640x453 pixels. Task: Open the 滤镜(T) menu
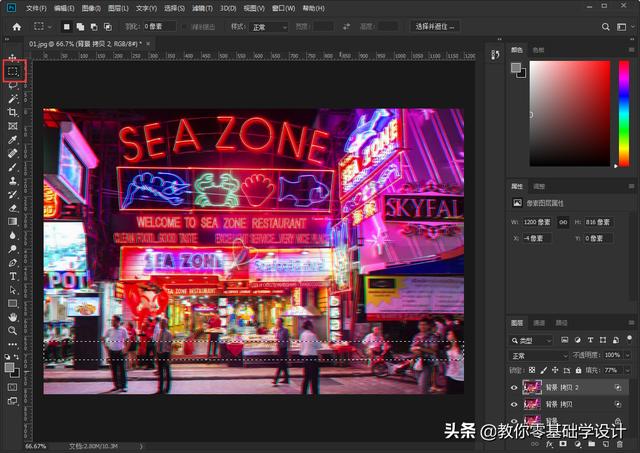pos(202,8)
